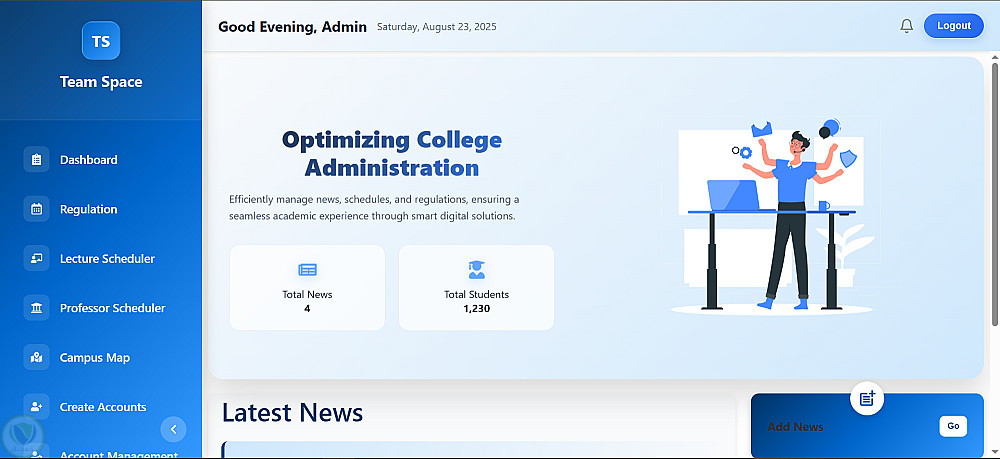1000x459 pixels.
Task: Open notifications via the bell icon
Action: (906, 26)
